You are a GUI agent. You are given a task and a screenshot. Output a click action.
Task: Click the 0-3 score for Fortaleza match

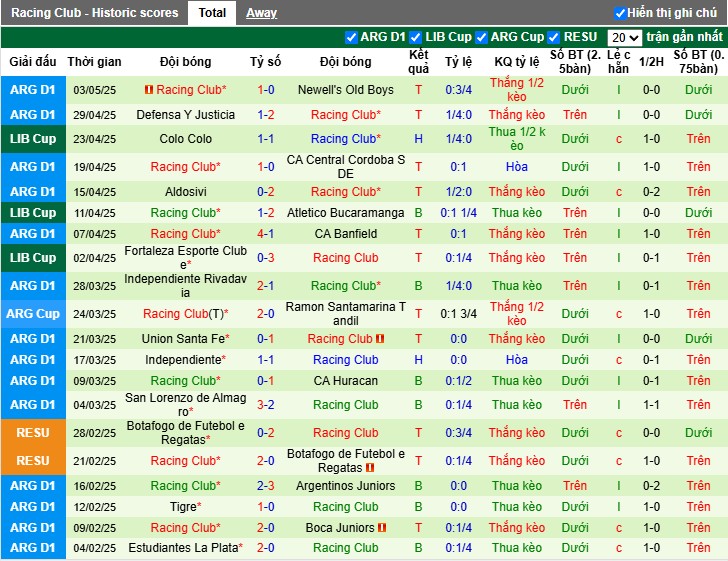click(x=266, y=258)
